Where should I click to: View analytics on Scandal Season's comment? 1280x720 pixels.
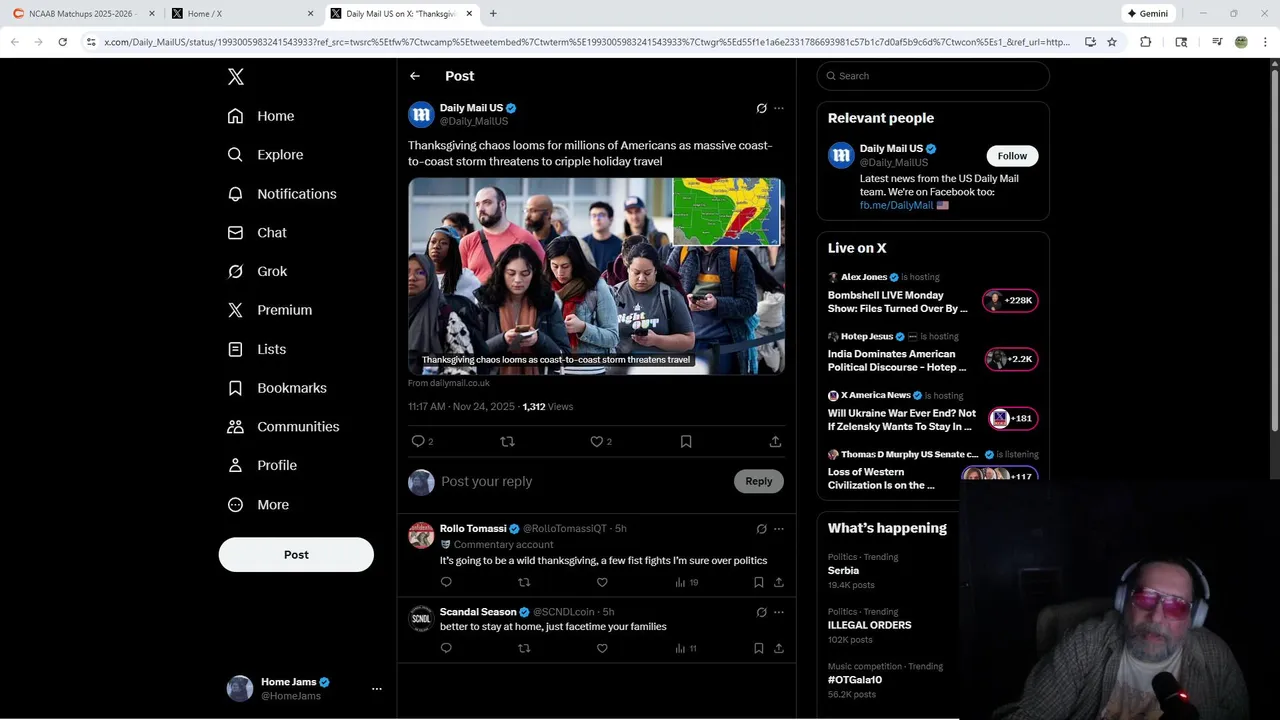[x=685, y=648]
